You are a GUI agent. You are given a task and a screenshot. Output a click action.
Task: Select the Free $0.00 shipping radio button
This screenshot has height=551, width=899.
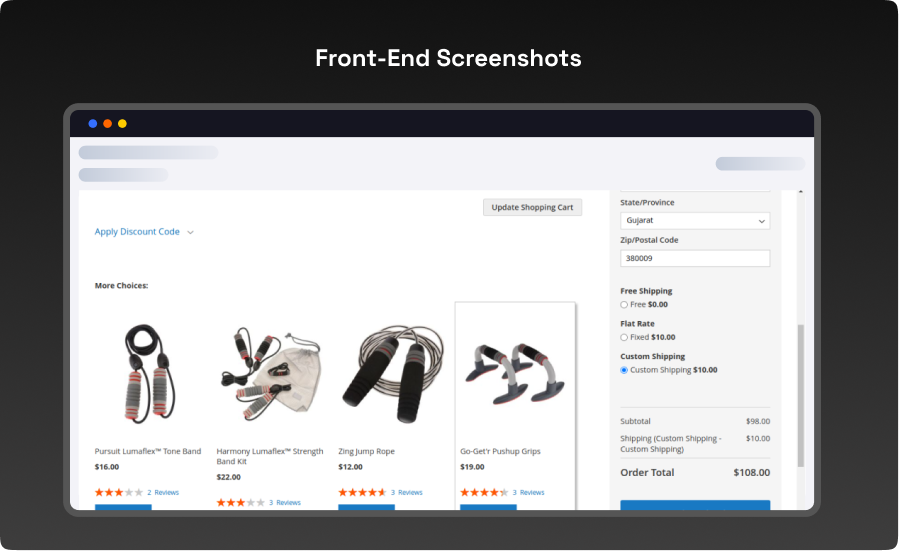(x=624, y=304)
